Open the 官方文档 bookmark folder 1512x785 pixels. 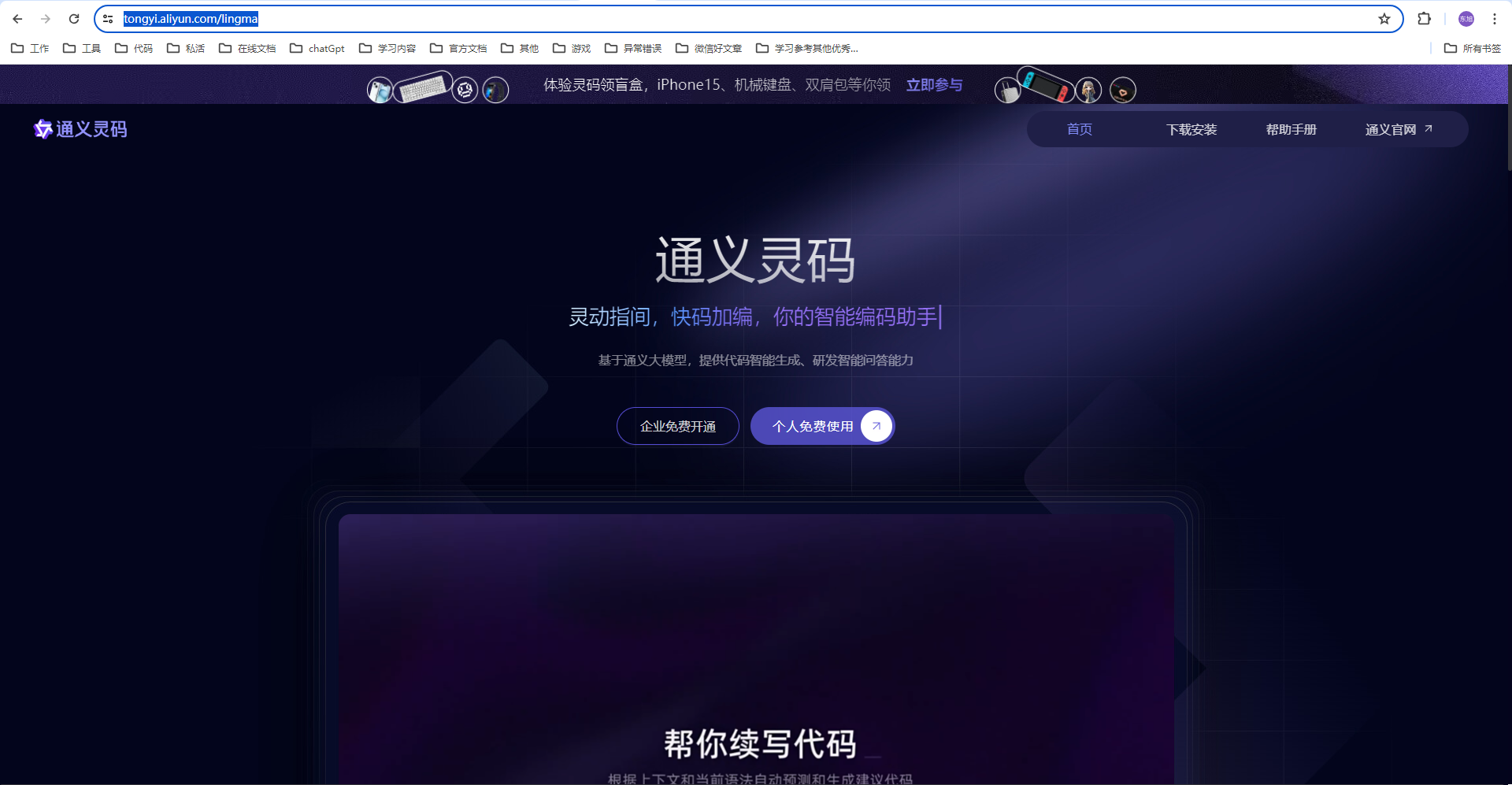(458, 48)
